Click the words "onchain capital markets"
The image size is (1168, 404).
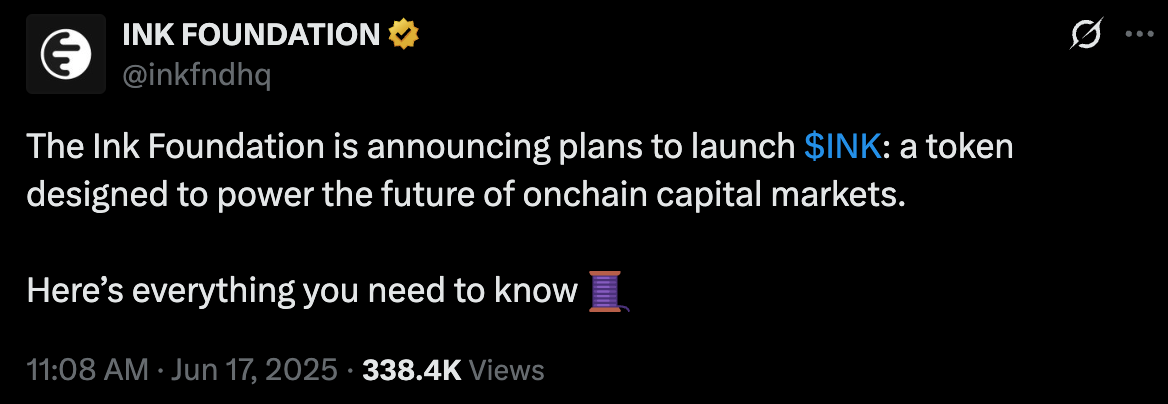[714, 195]
